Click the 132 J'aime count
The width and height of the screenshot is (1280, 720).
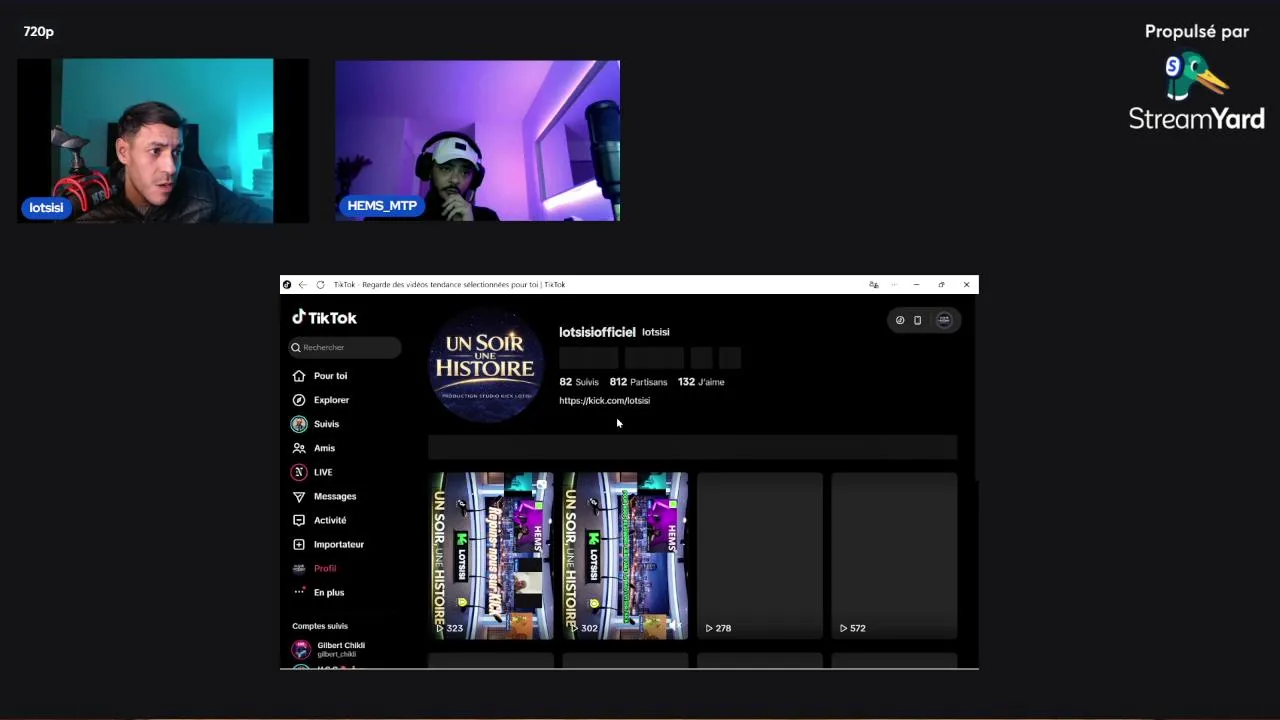click(x=701, y=382)
